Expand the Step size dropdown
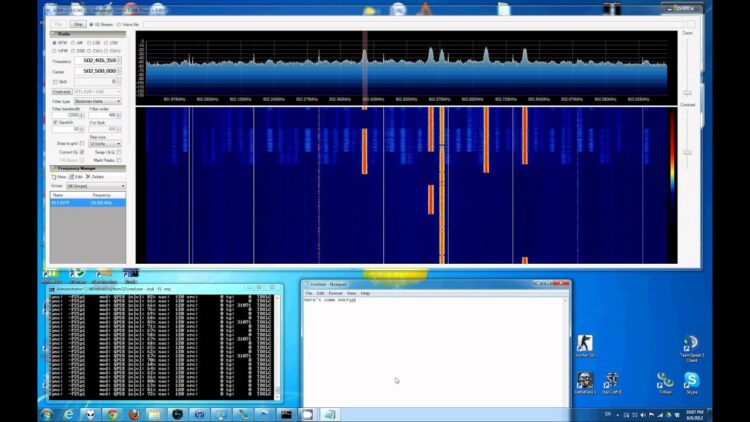This screenshot has height=422, width=750. (x=104, y=143)
